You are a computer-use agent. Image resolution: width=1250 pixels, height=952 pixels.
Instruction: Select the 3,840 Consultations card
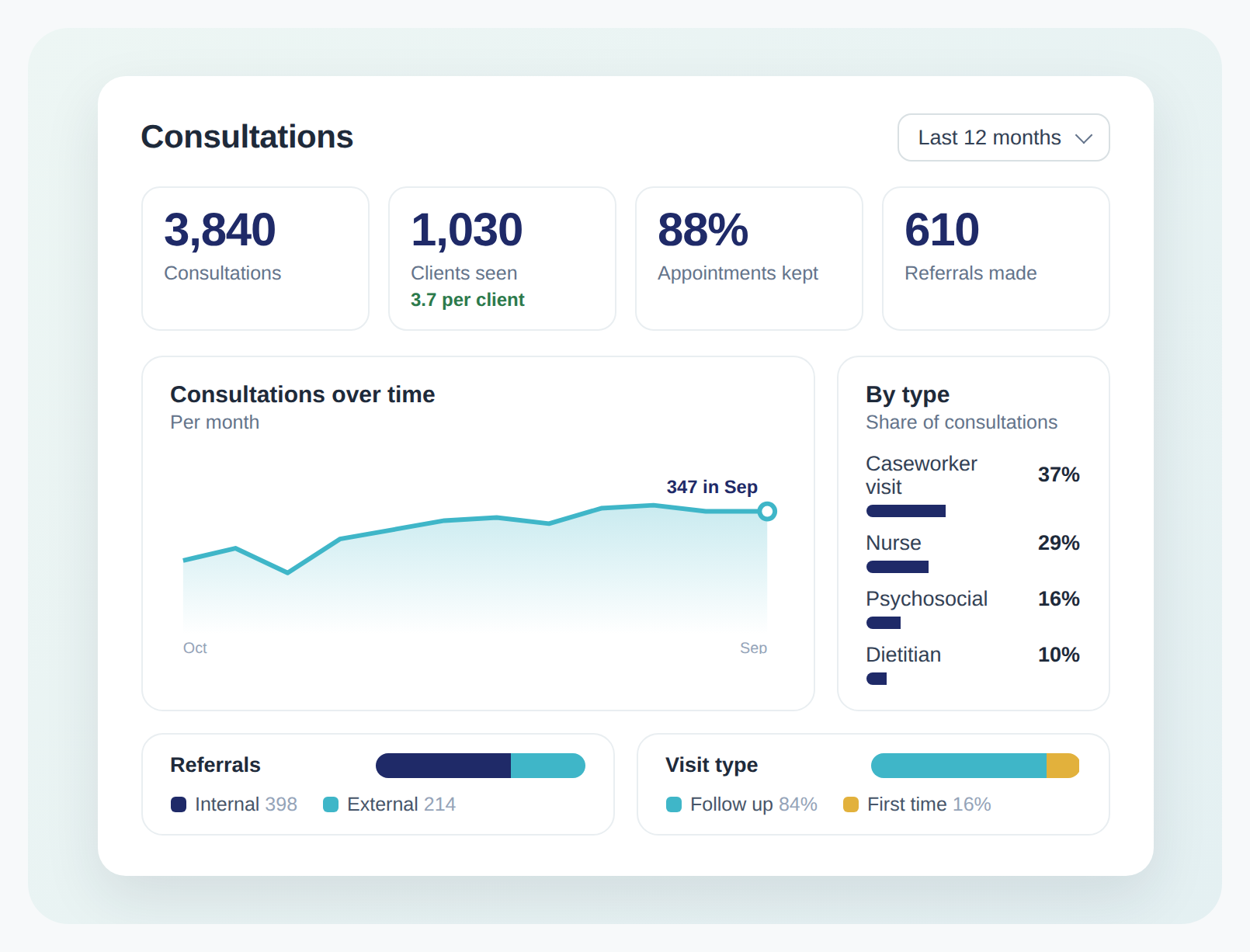click(x=255, y=259)
